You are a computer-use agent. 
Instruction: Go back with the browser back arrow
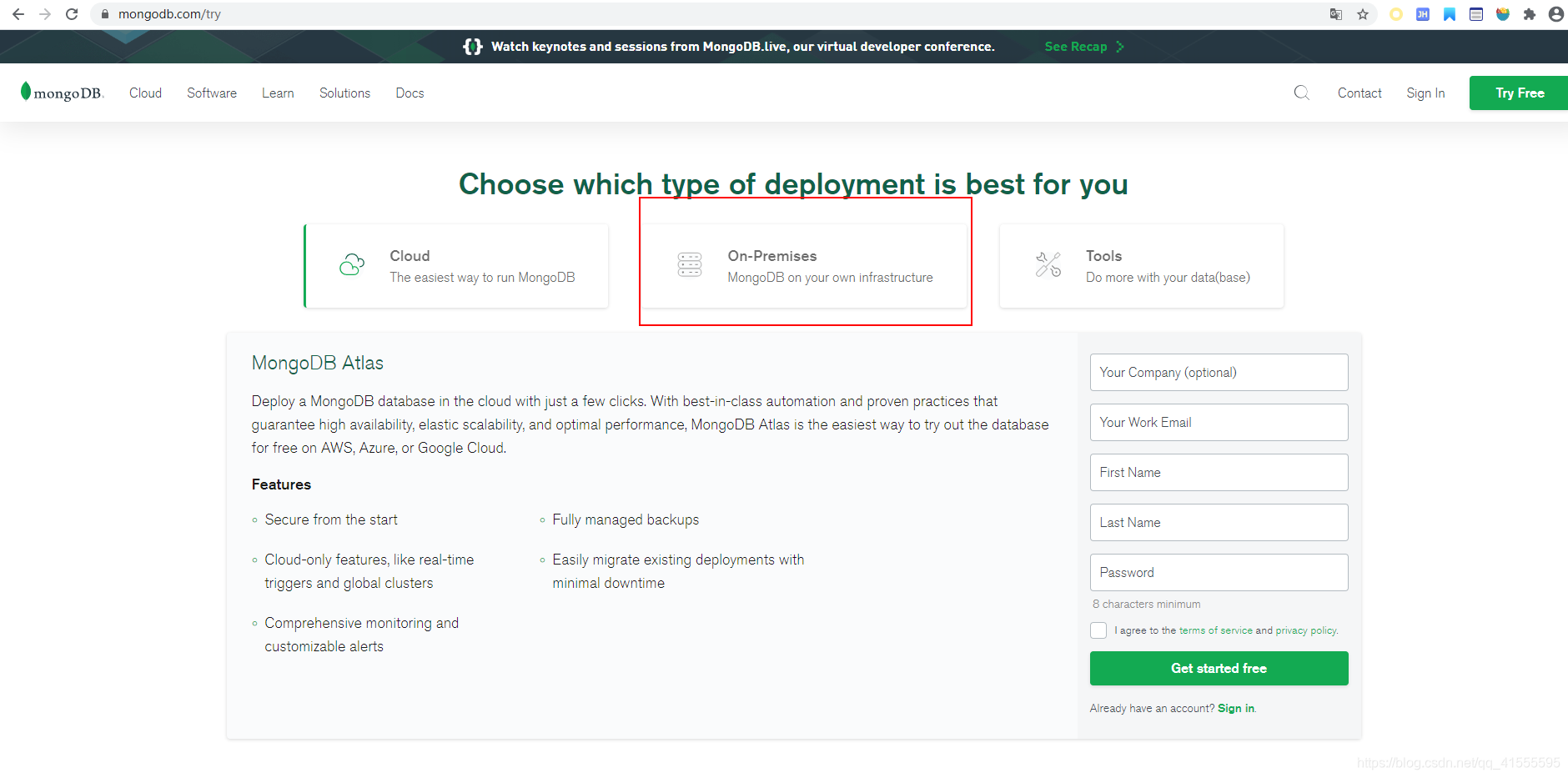tap(18, 14)
